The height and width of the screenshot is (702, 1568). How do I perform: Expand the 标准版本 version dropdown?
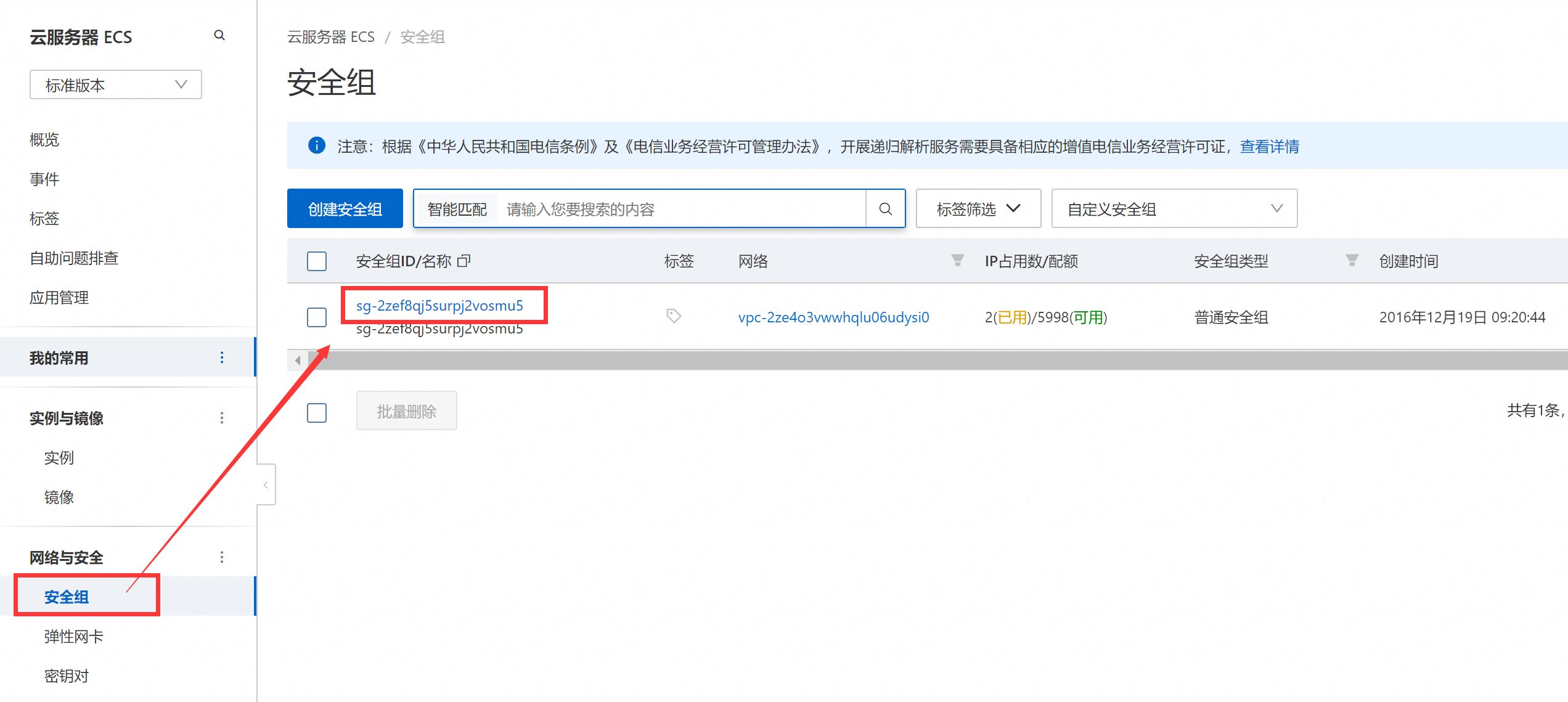(x=116, y=85)
